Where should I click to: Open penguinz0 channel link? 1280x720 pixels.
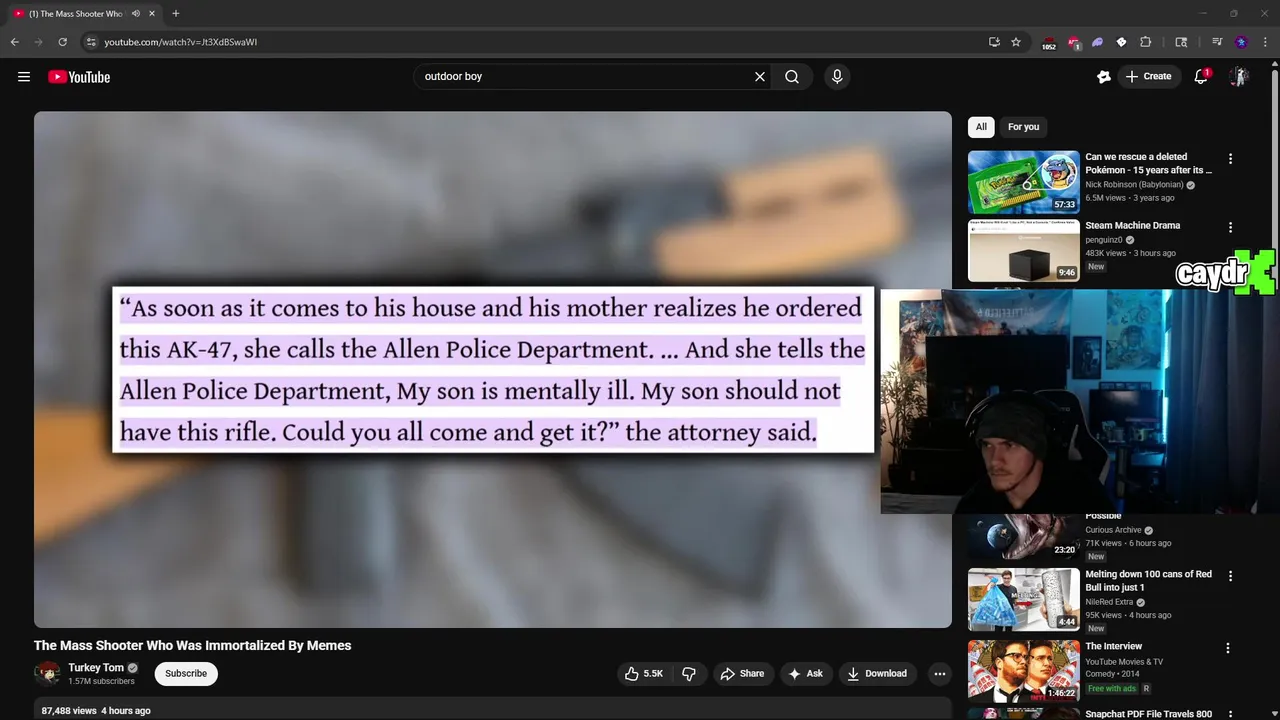pyautogui.click(x=1105, y=240)
